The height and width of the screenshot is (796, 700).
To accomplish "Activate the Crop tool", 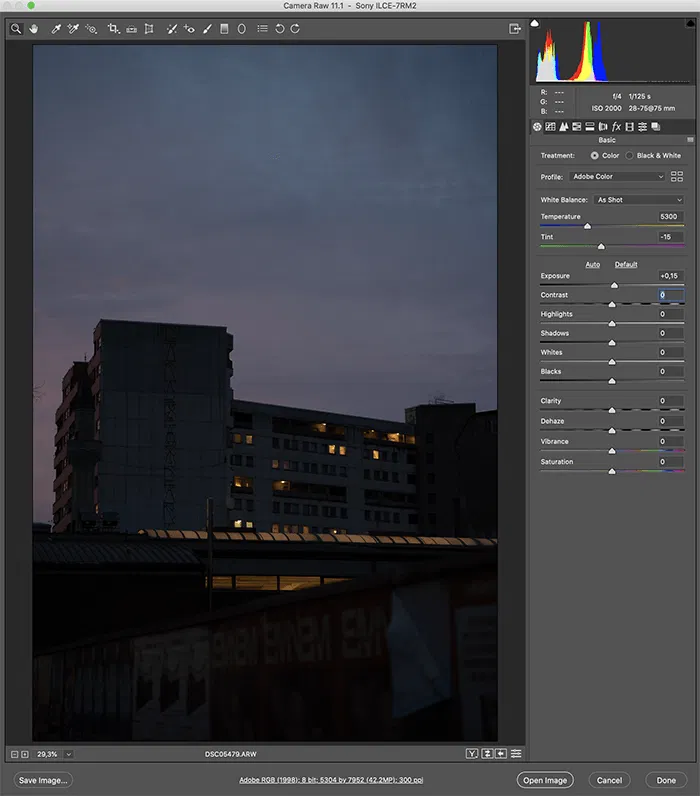I will point(113,29).
